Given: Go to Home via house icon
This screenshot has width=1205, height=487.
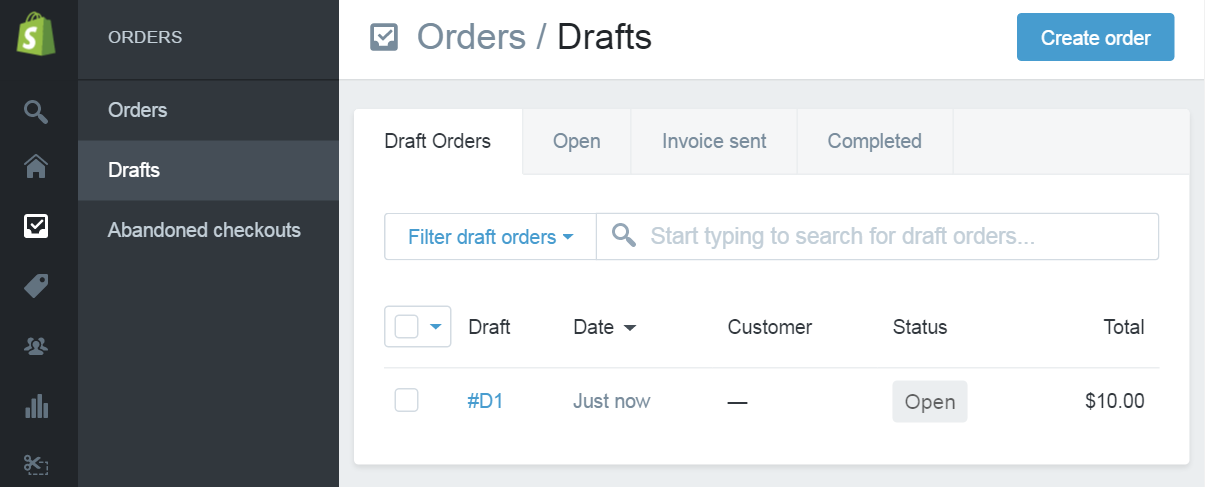Looking at the screenshot, I should point(36,165).
